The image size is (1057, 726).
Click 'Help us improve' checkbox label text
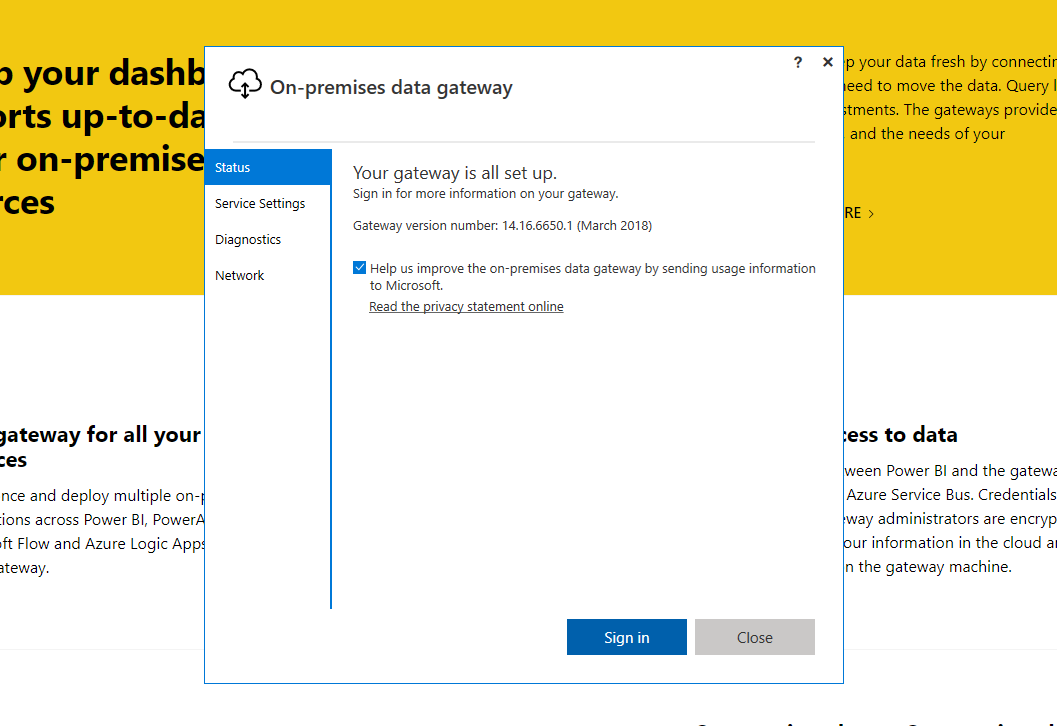pos(593,276)
